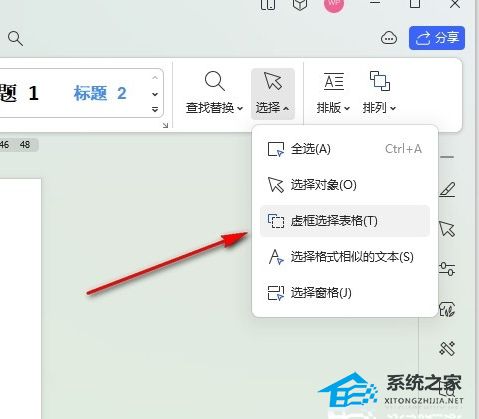Click the search magnifier icon at top left
479x419 pixels.
tap(15, 39)
